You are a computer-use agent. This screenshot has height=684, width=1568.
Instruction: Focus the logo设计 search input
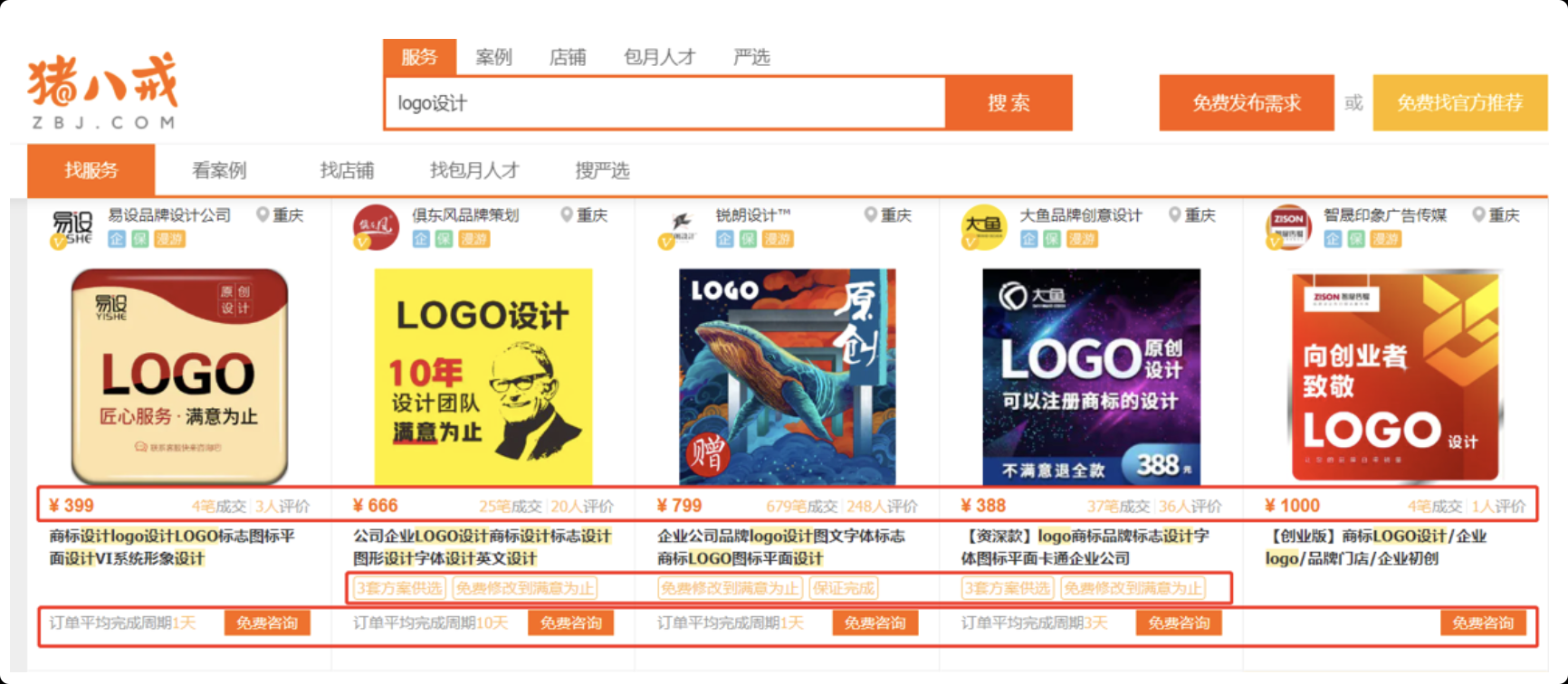[x=665, y=103]
